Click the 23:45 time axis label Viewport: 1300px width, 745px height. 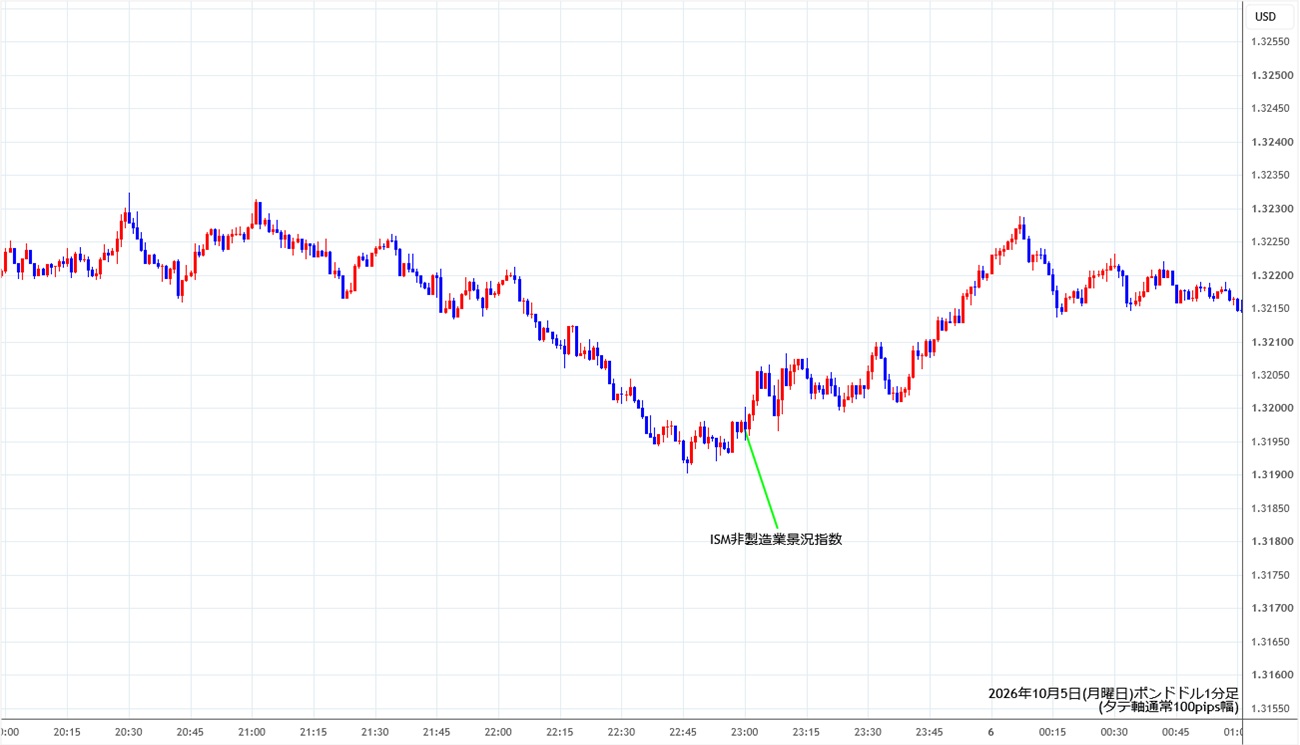click(929, 732)
